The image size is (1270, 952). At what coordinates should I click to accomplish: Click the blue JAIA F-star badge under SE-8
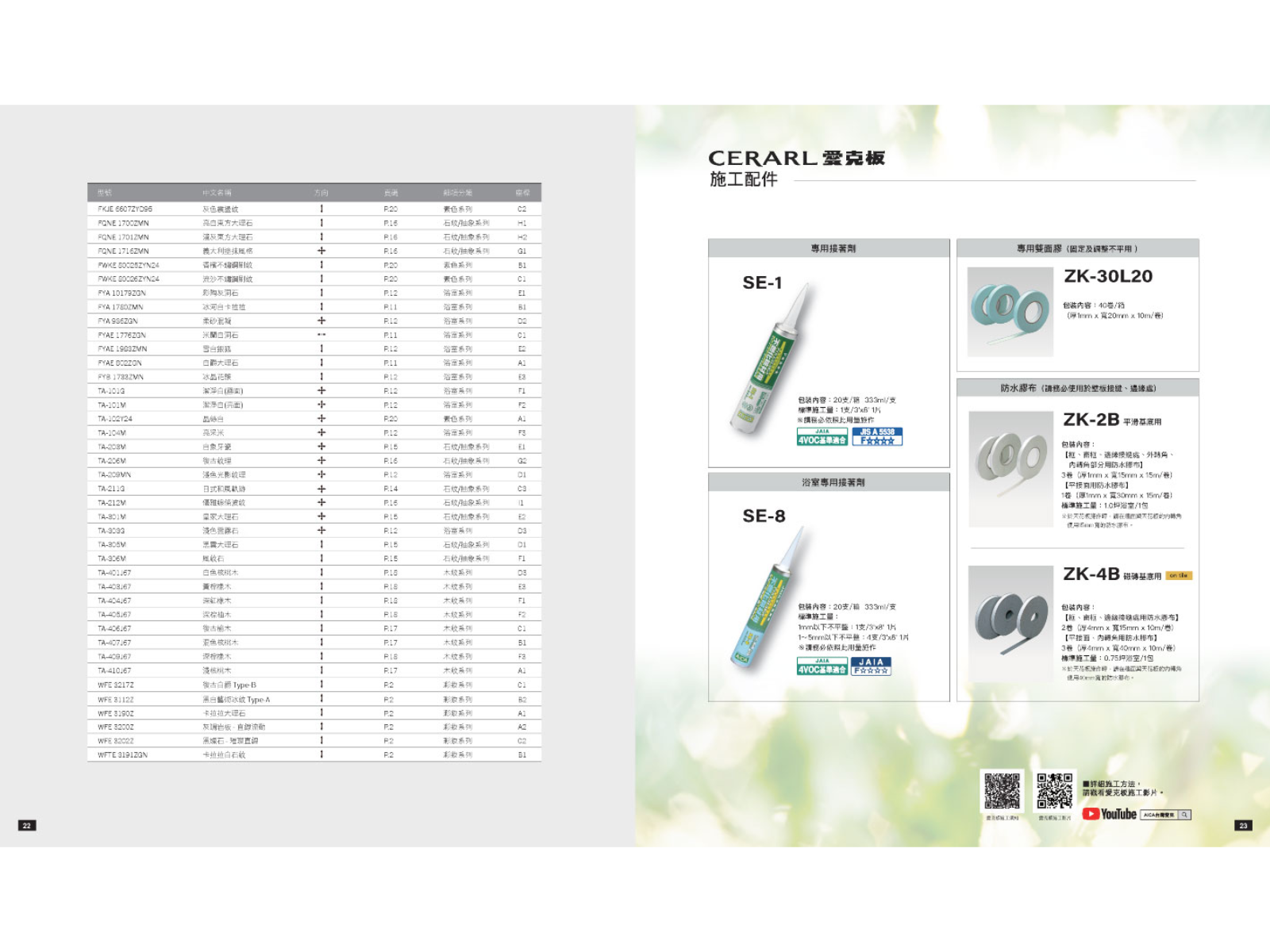pos(871,666)
